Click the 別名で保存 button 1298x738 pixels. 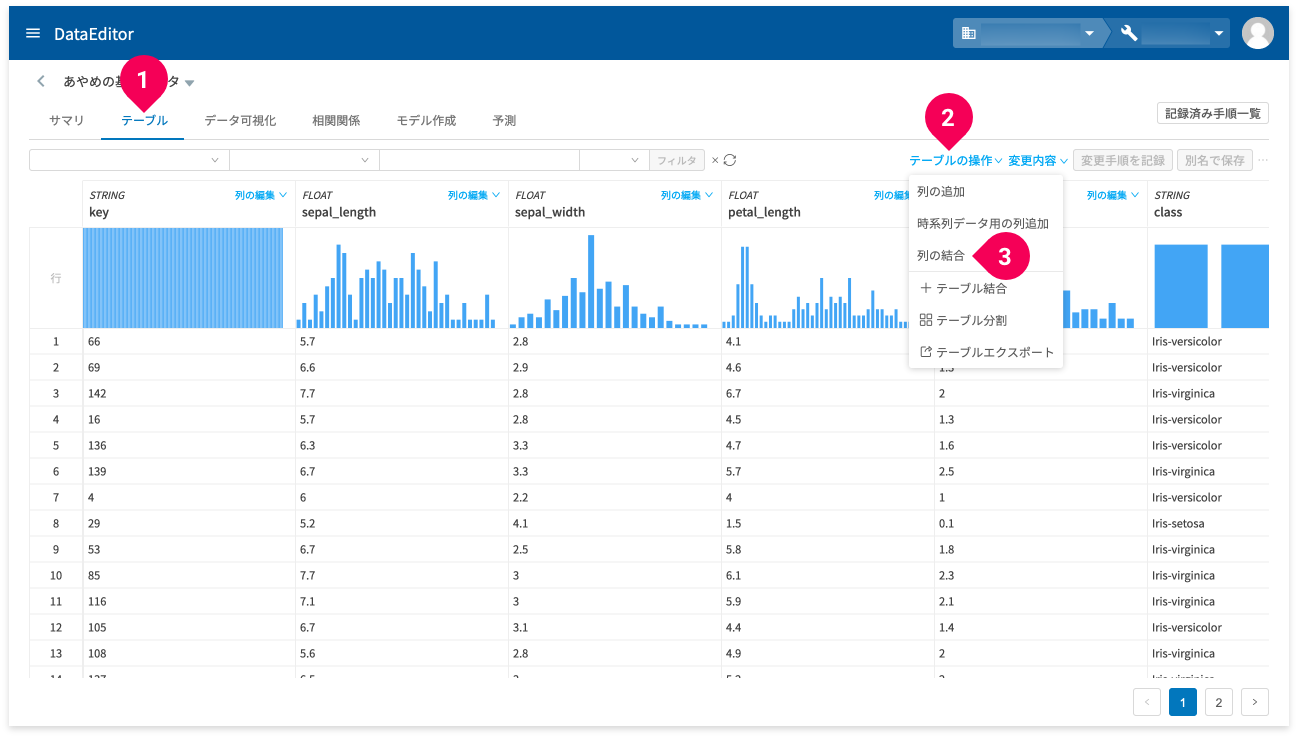coord(1214,160)
